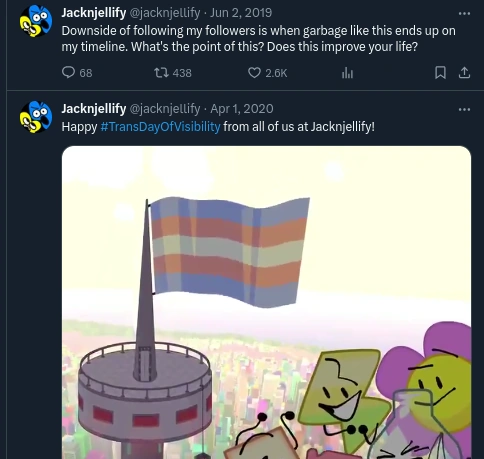The width and height of the screenshot is (484, 459).
Task: Open the Apr 1, 2020 timestamp
Action: (x=242, y=109)
